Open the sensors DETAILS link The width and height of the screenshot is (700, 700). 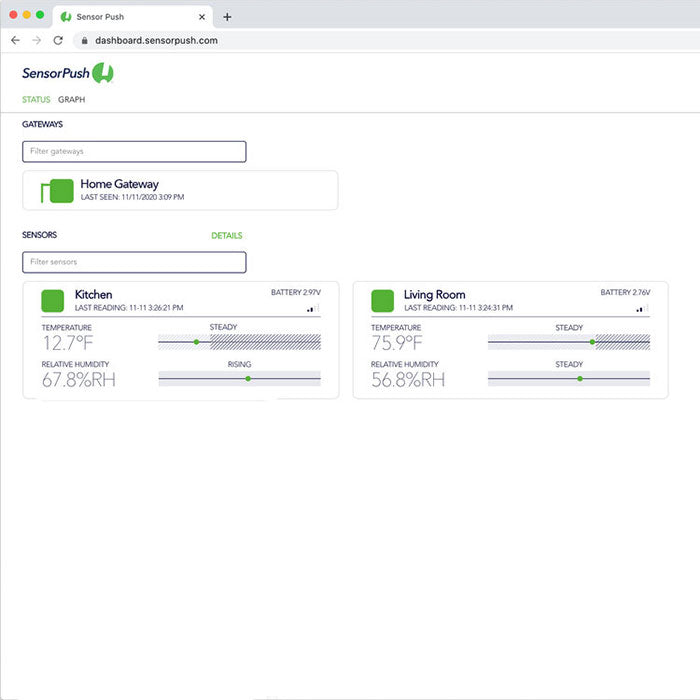point(226,236)
